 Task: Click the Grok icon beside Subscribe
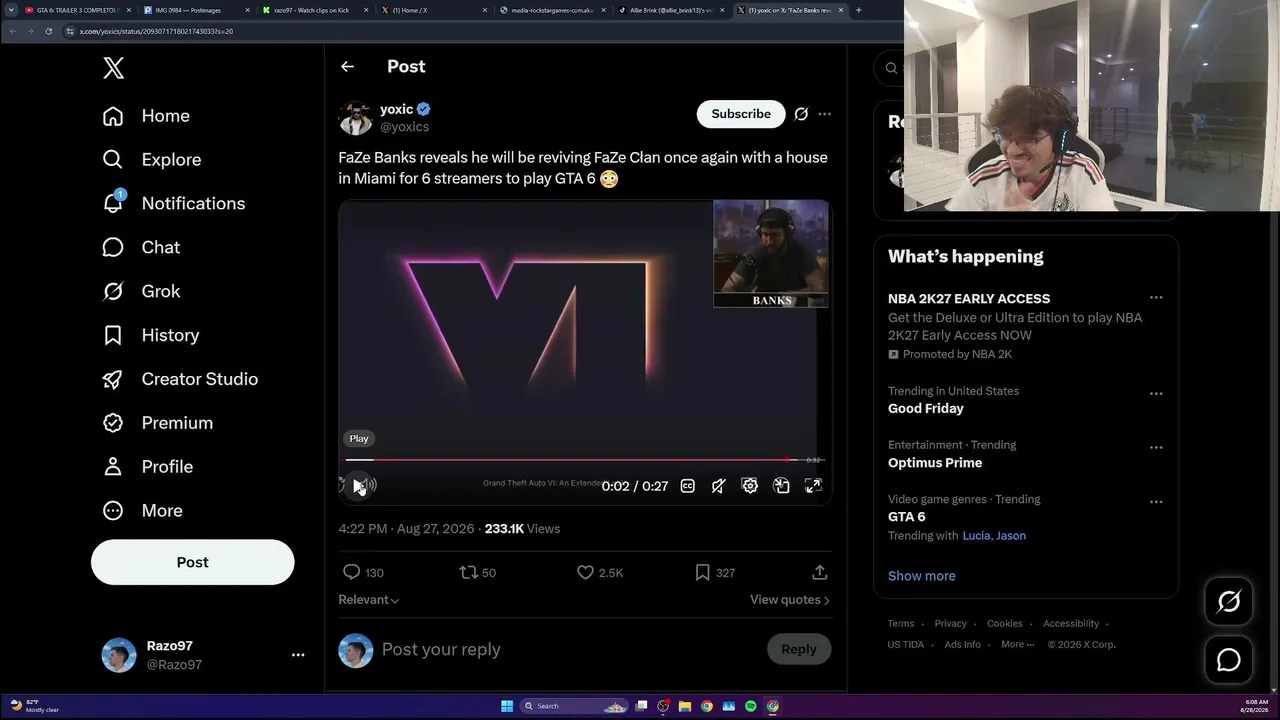801,114
